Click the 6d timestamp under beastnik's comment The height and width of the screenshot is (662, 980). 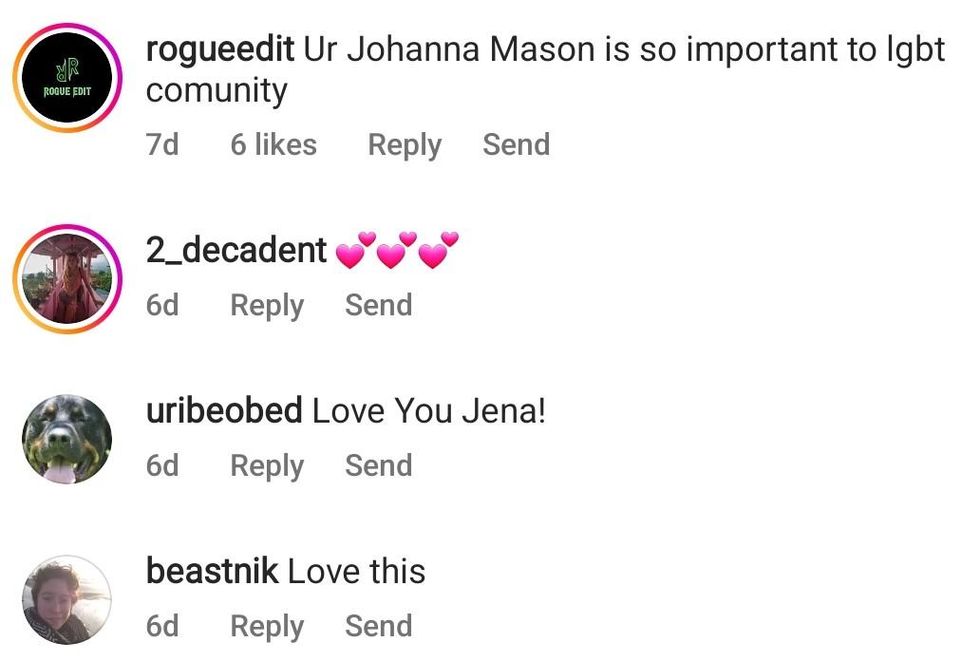click(x=162, y=626)
